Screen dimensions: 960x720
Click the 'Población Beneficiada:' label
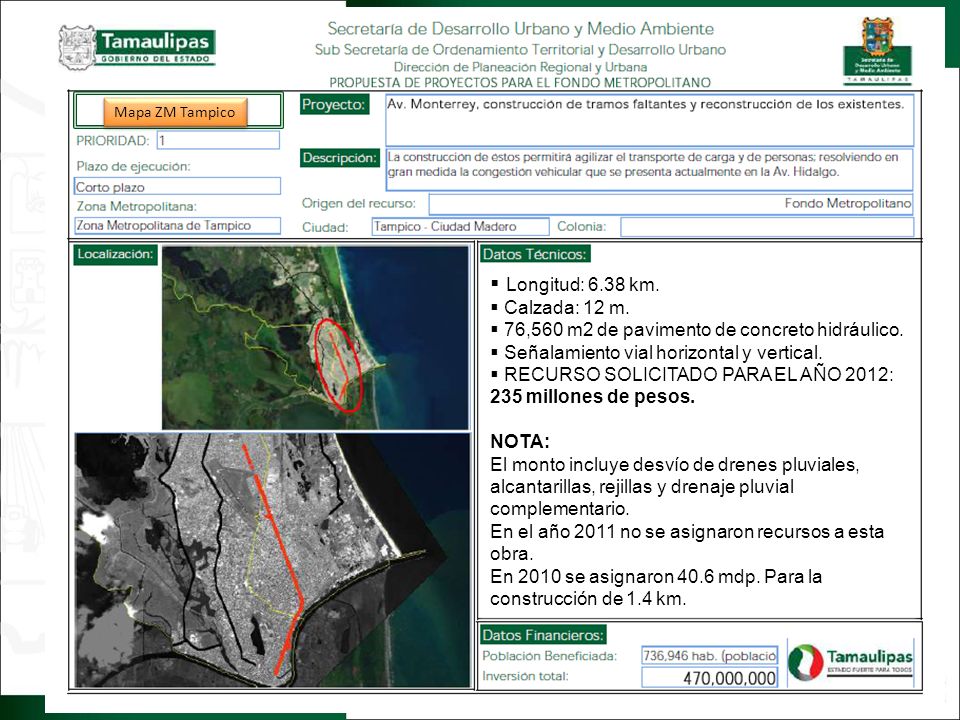tap(550, 656)
